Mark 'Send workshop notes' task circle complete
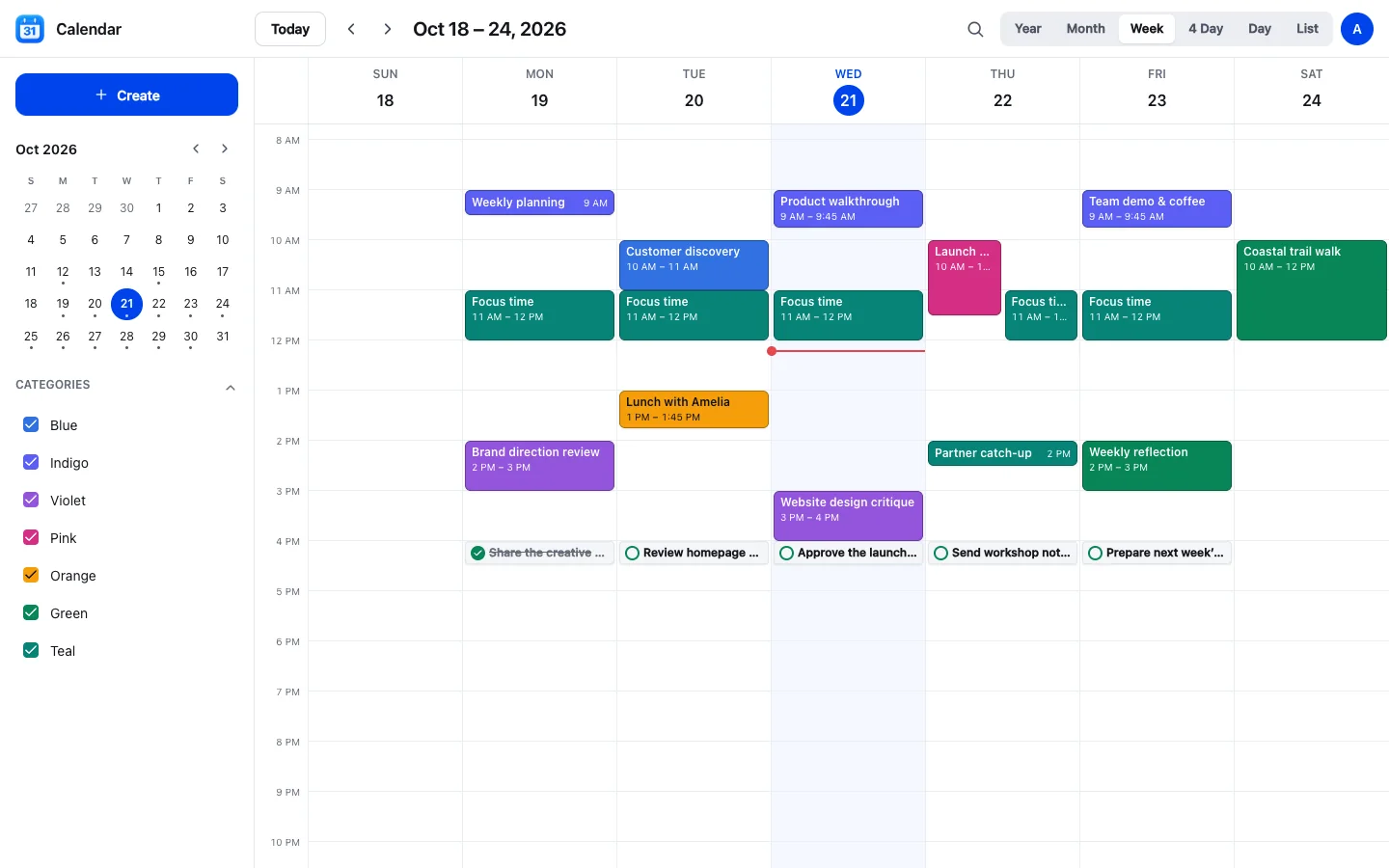The width and height of the screenshot is (1389, 868). [940, 553]
